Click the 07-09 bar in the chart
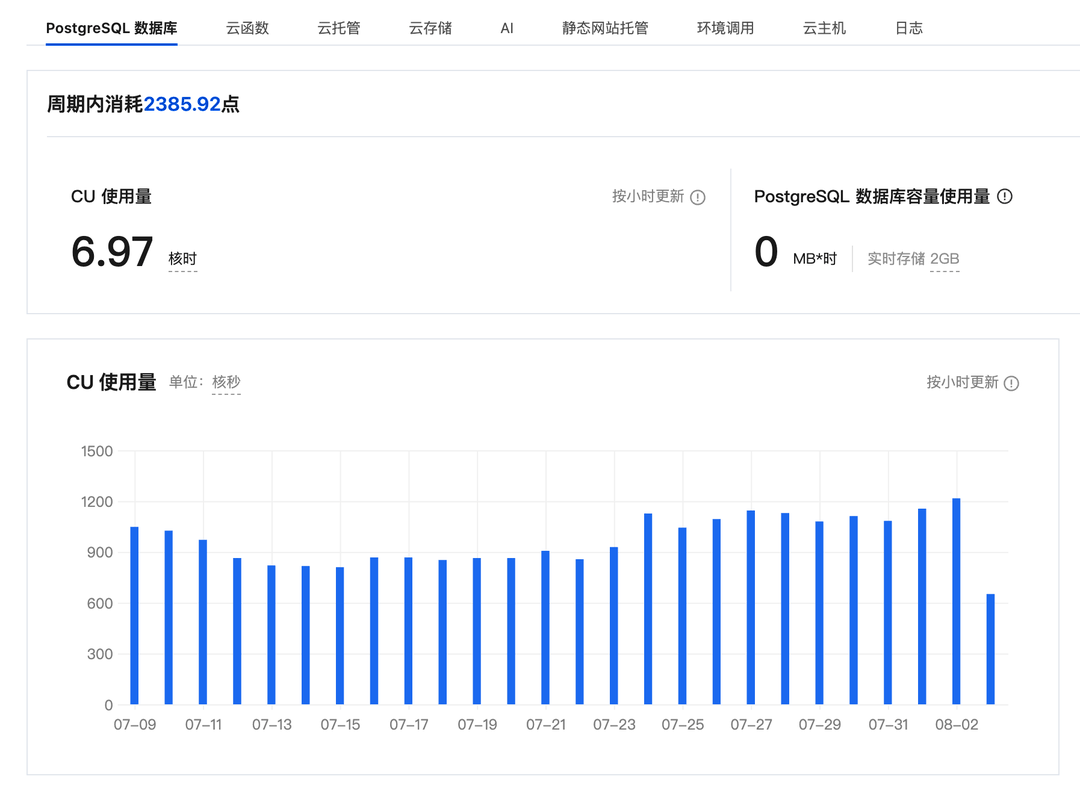This screenshot has height=791, width=1080. coord(134,615)
